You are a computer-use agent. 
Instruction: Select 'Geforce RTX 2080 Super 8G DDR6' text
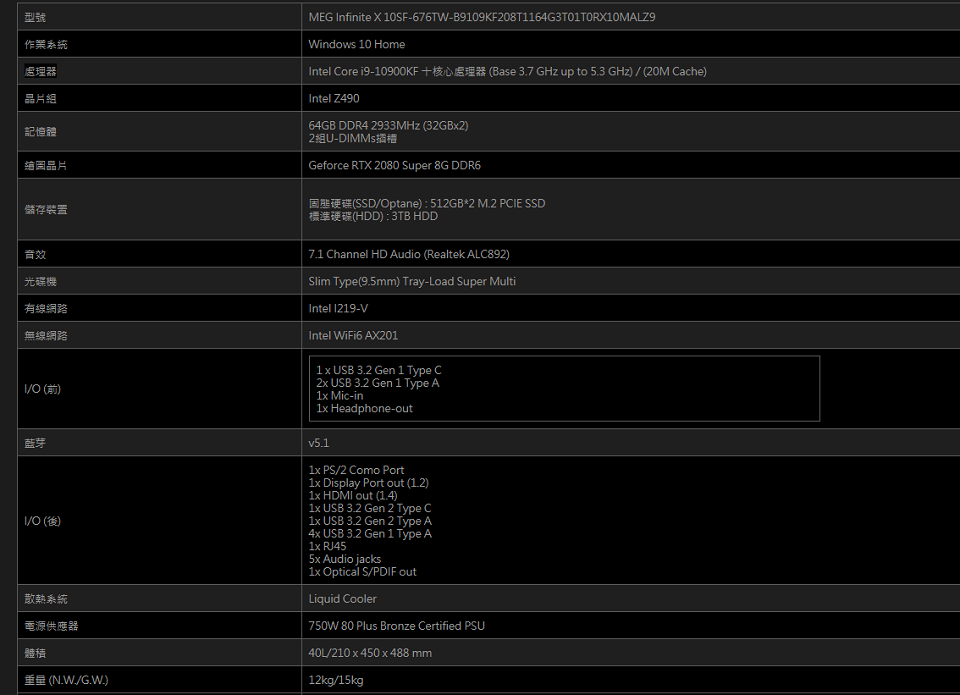[394, 165]
